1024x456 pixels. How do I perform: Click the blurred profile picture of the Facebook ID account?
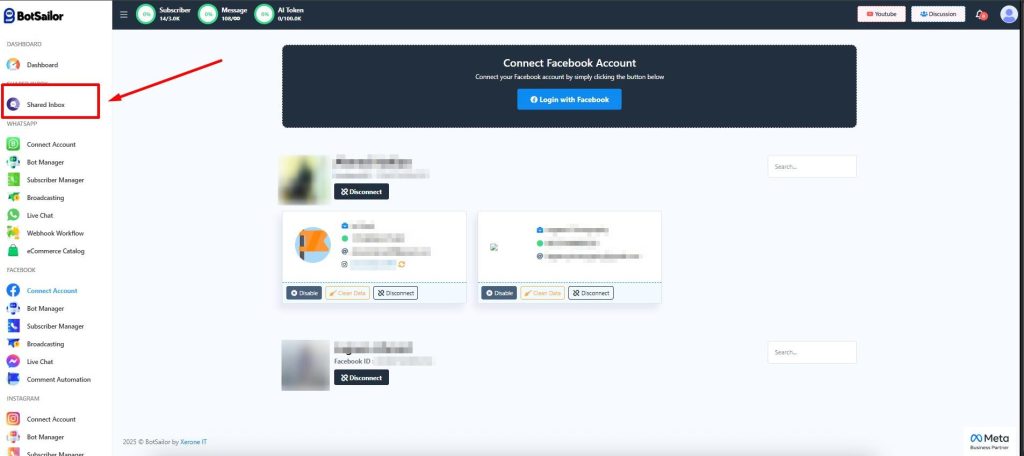point(305,365)
